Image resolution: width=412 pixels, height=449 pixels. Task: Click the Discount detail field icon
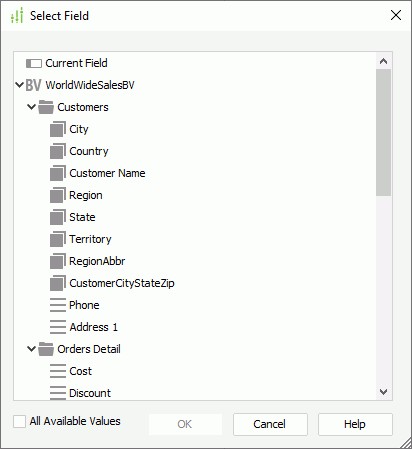click(x=58, y=393)
